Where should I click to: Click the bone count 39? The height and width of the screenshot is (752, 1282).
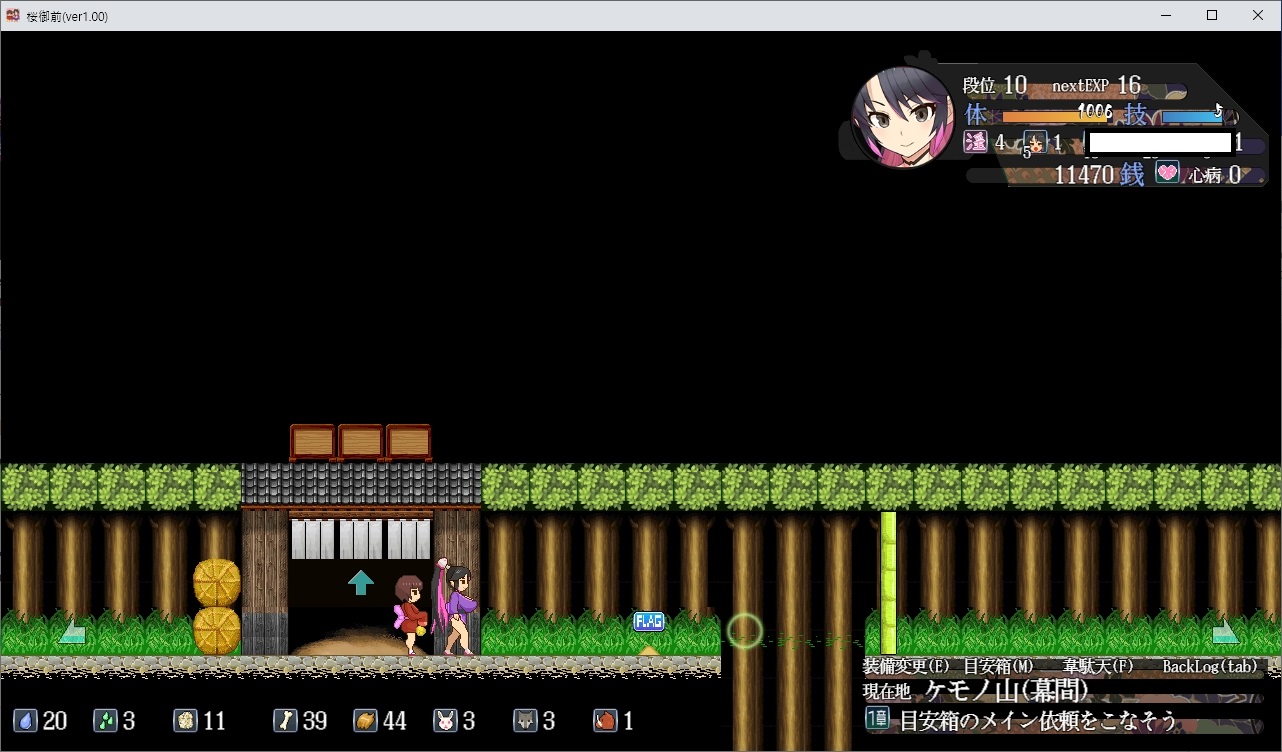point(314,721)
